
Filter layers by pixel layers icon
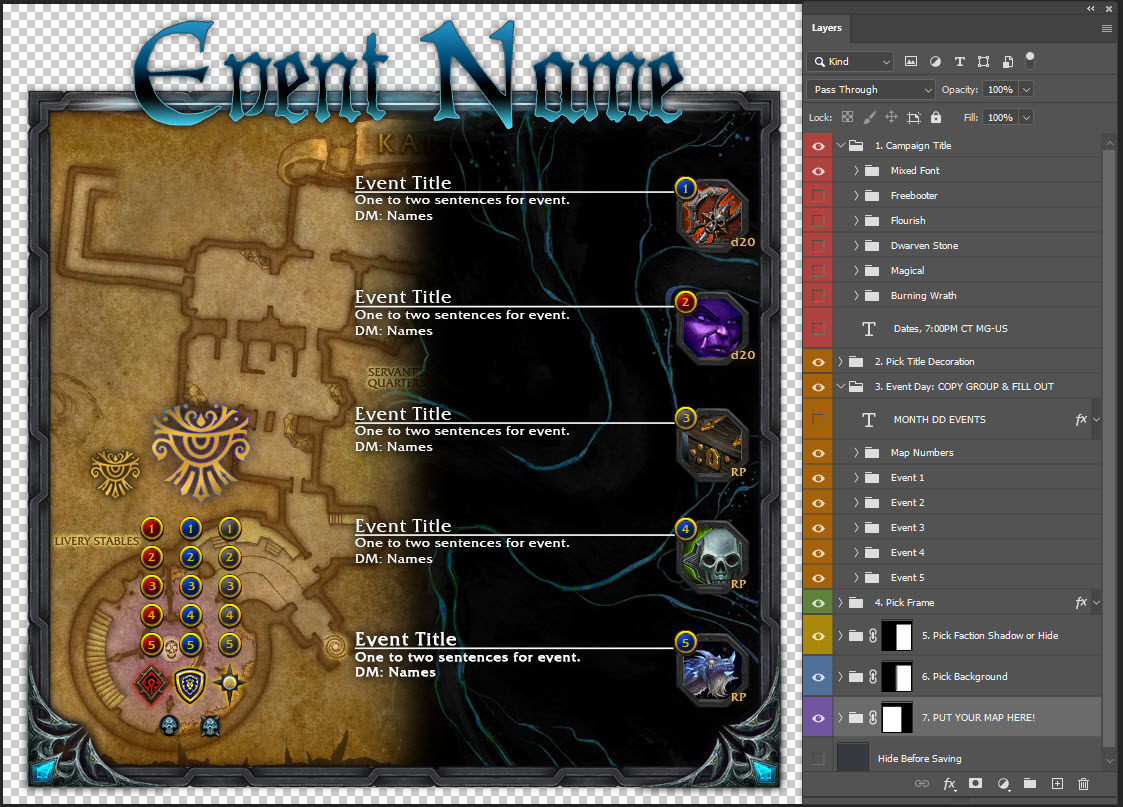(x=911, y=62)
